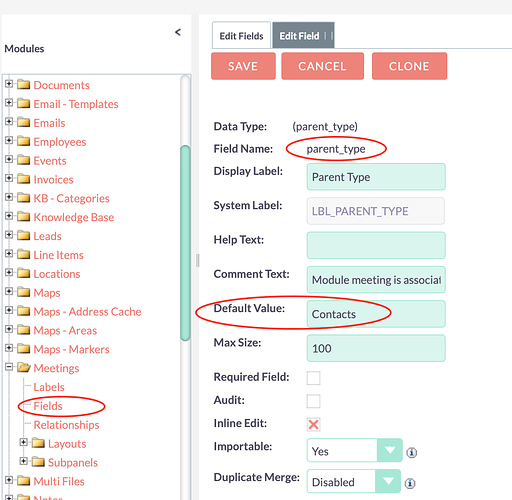Expand the Leads module tree node
512x500 pixels.
point(9,235)
